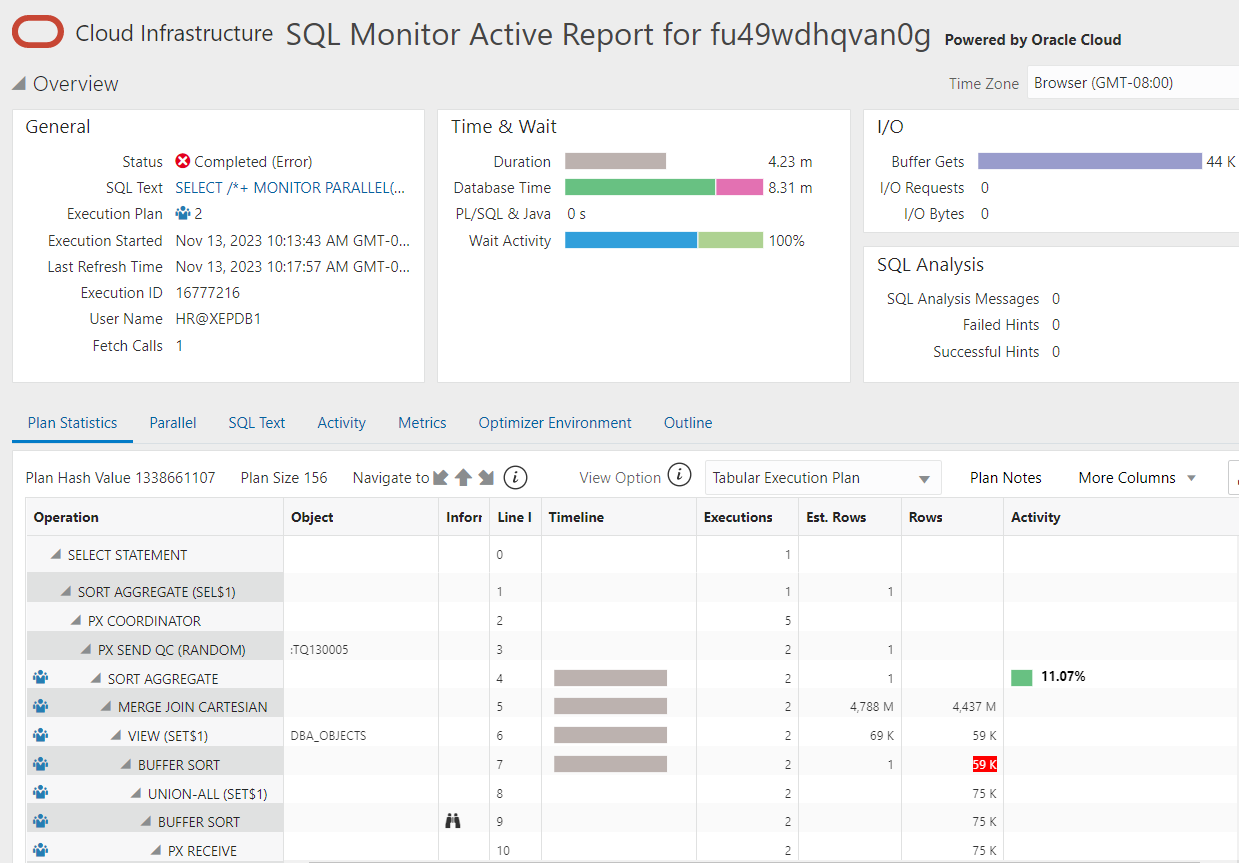Click the Object column header
1239x863 pixels.
point(312,517)
